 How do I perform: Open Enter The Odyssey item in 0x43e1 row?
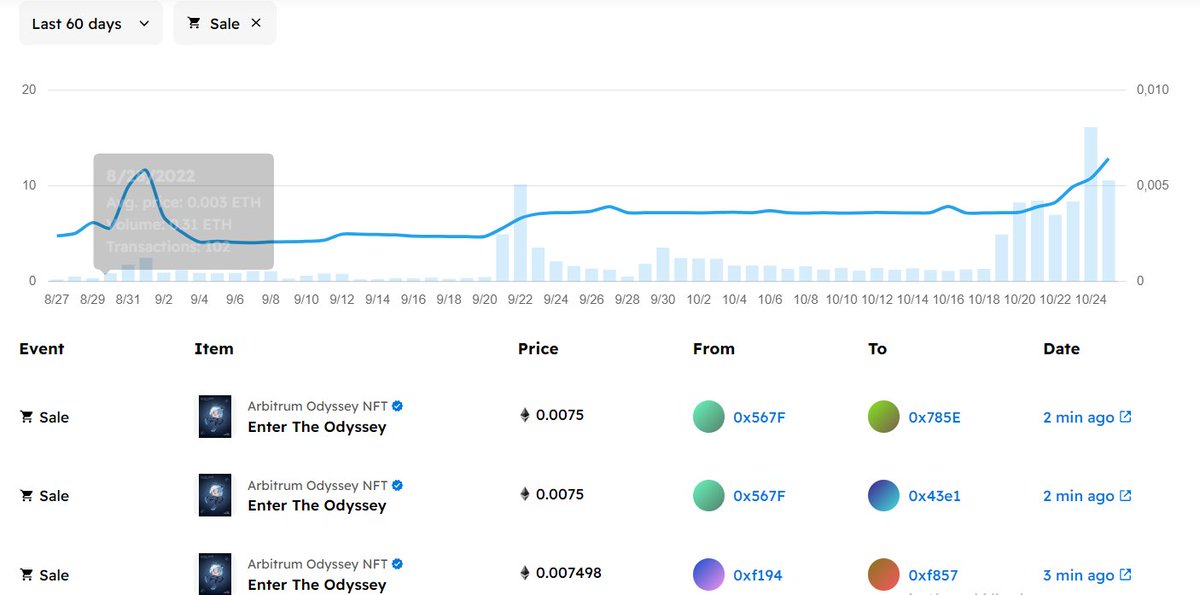[x=317, y=506]
